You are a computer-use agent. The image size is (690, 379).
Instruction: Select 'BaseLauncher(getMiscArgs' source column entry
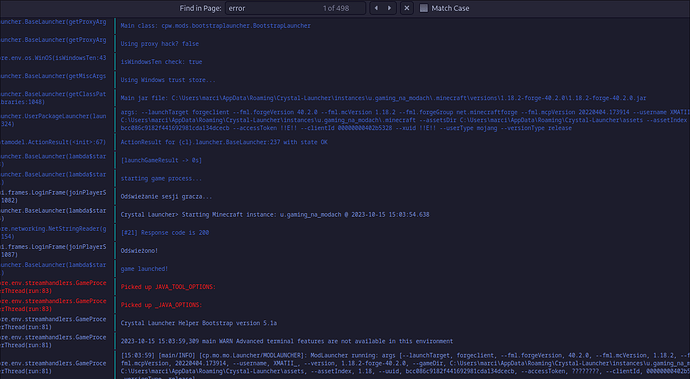53,76
